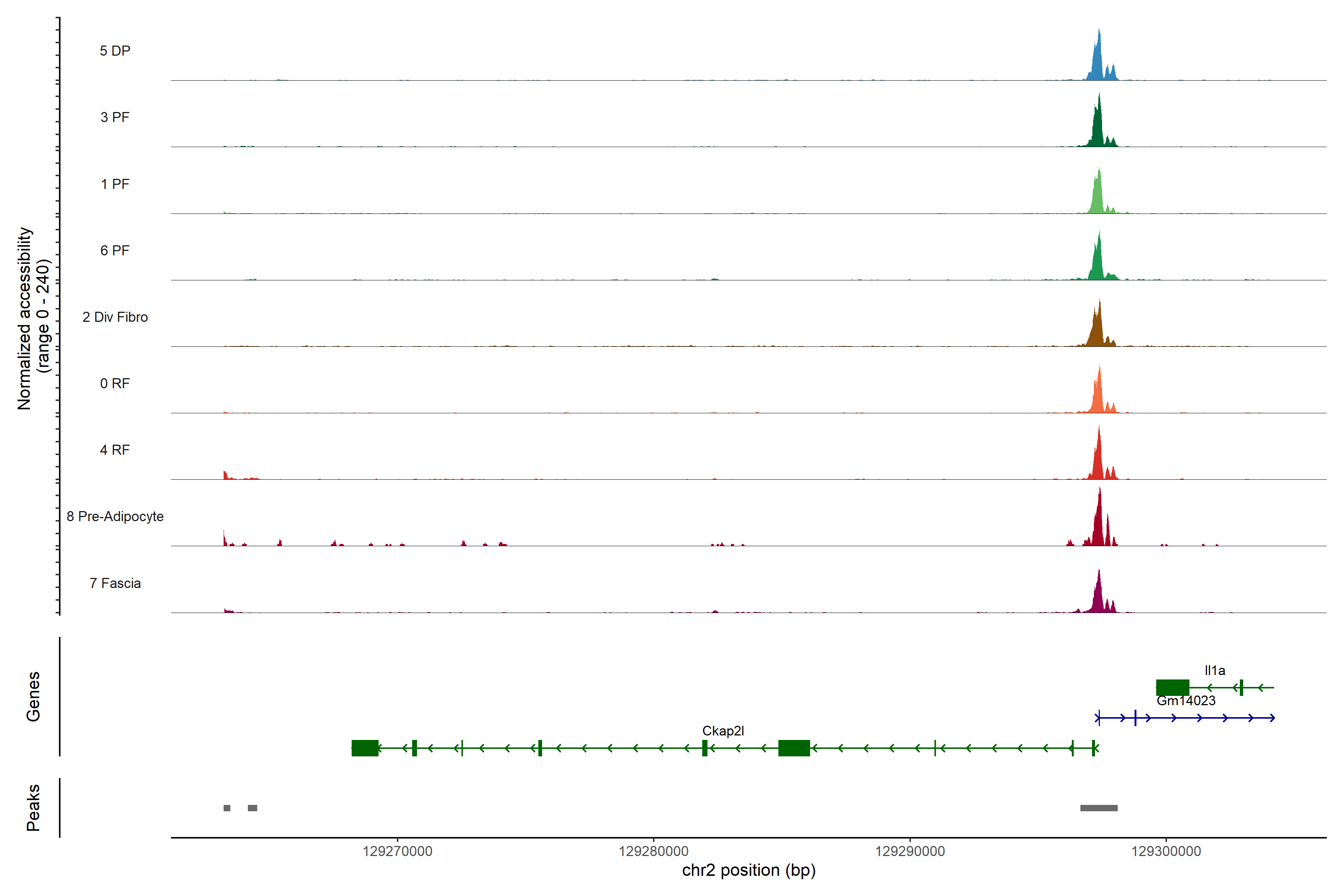The image size is (1344, 896).
Task: Click the 129300000 axis tick label
Action: pos(1166,852)
